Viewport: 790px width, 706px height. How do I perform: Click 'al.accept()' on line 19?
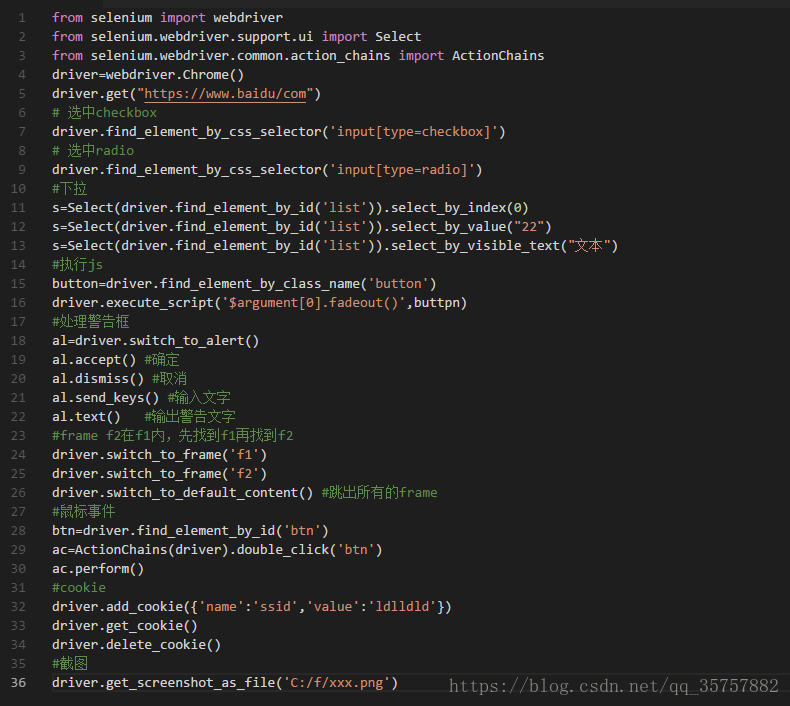pos(94,360)
